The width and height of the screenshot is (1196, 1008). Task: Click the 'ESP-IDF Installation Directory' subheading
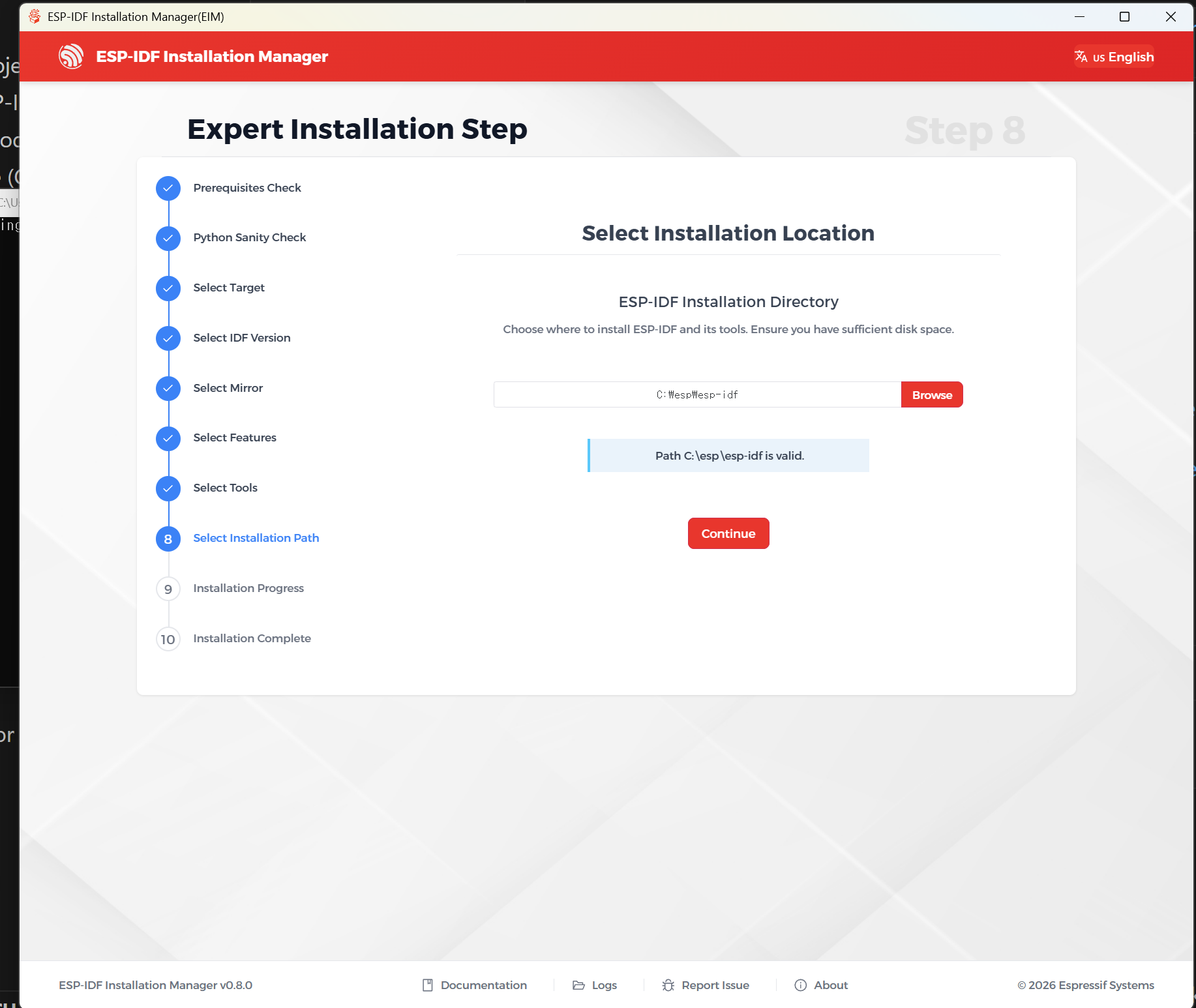coord(728,302)
